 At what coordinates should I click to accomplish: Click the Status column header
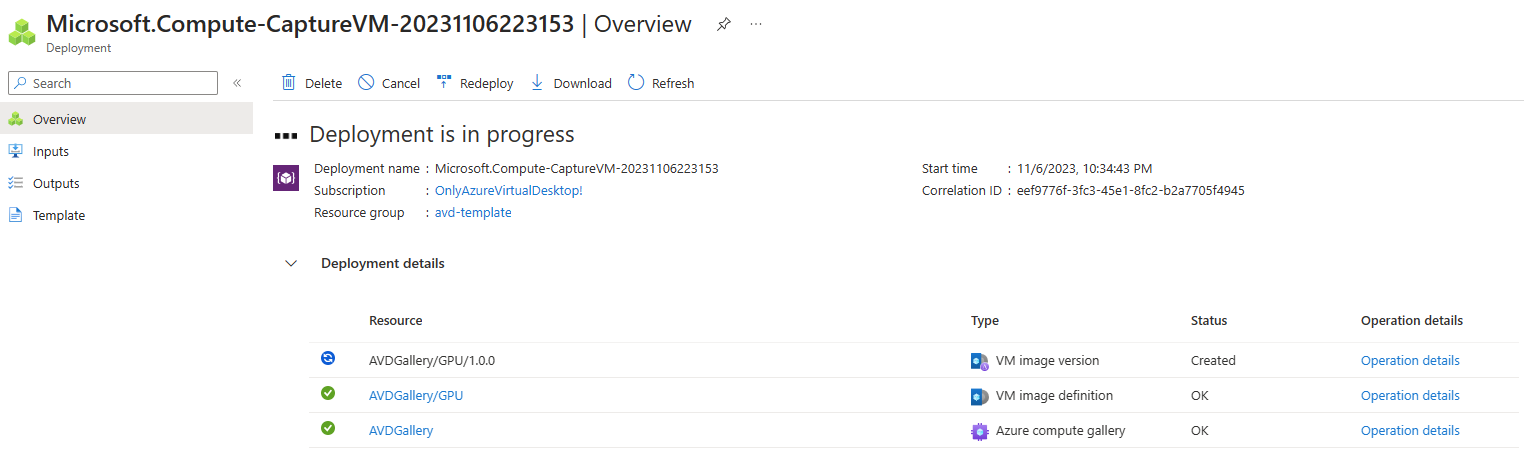click(1209, 321)
